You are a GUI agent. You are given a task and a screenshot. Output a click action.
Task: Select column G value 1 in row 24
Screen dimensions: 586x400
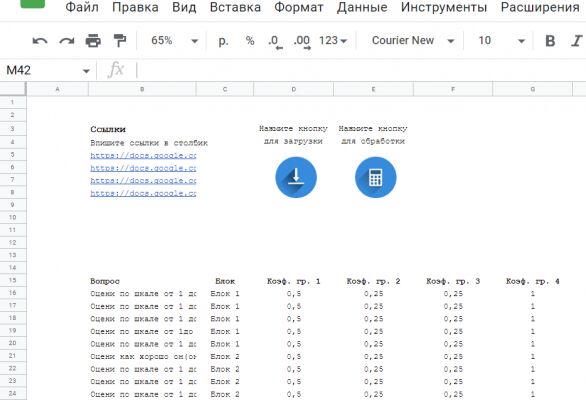point(533,394)
